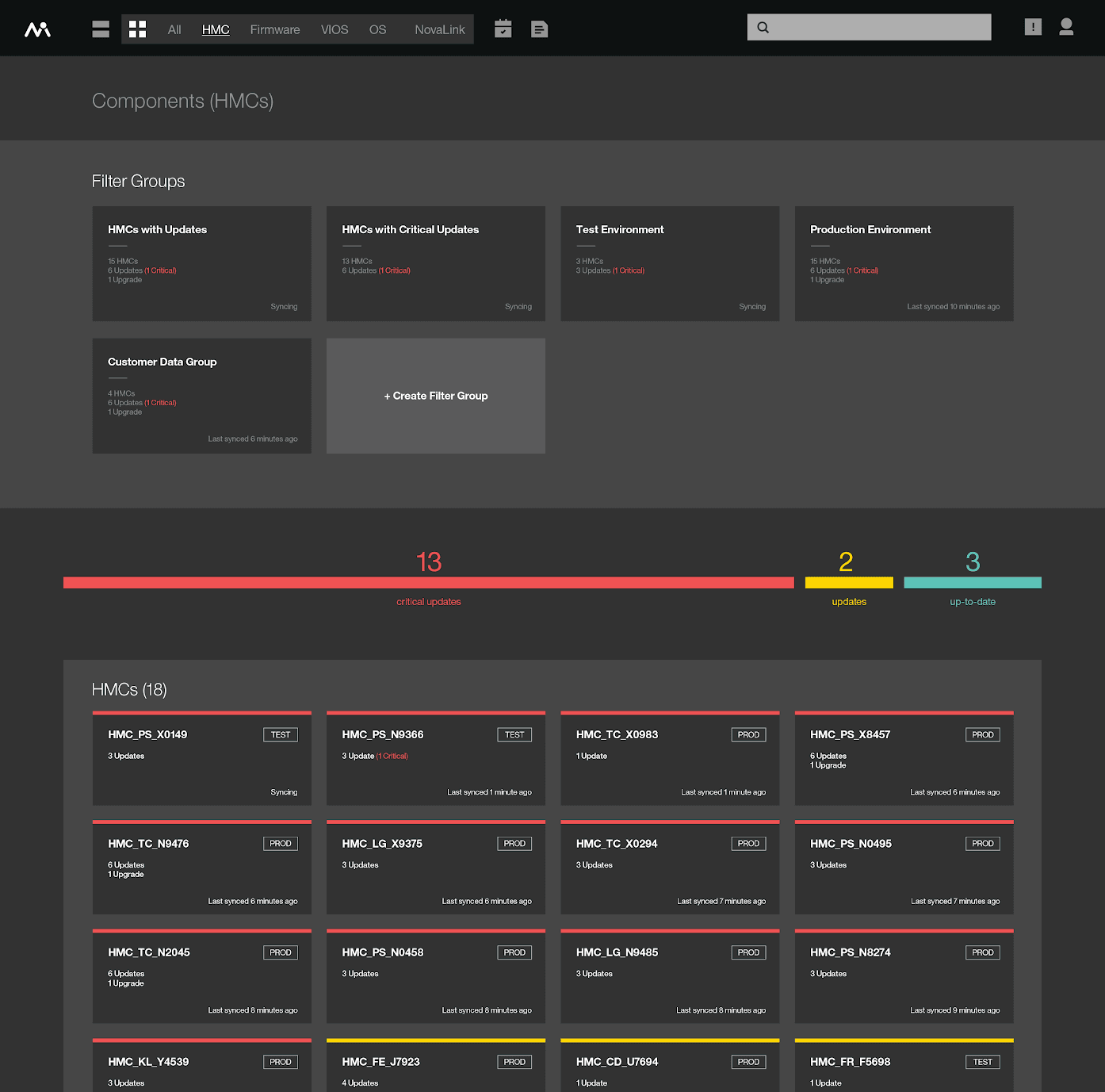Select the red critical updates bar
The height and width of the screenshot is (1092, 1105).
(x=429, y=583)
